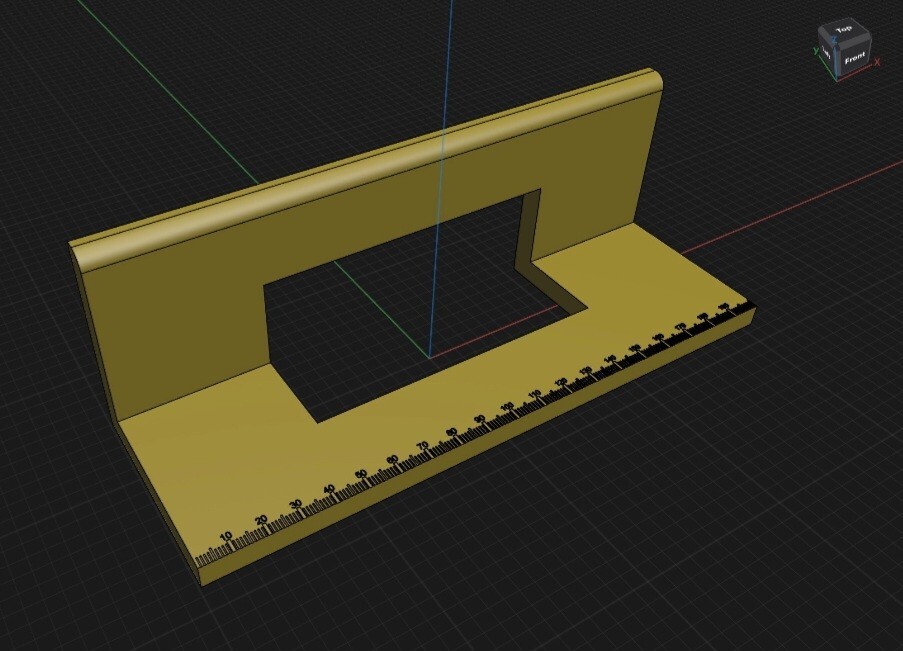
Task: Click the 100 mark on the ruler scale
Action: 507,407
